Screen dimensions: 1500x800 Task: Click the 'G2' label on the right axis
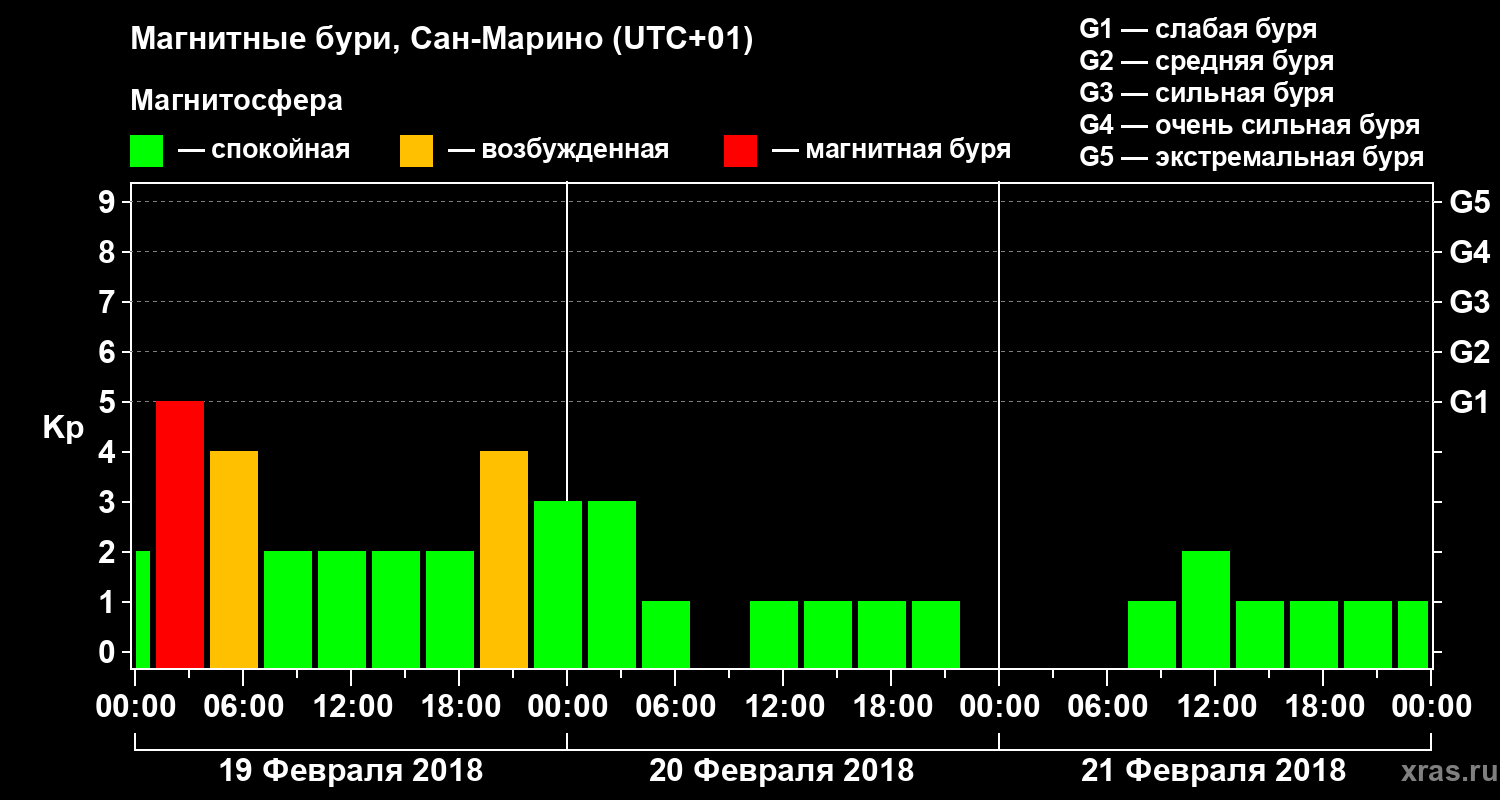pos(1469,352)
